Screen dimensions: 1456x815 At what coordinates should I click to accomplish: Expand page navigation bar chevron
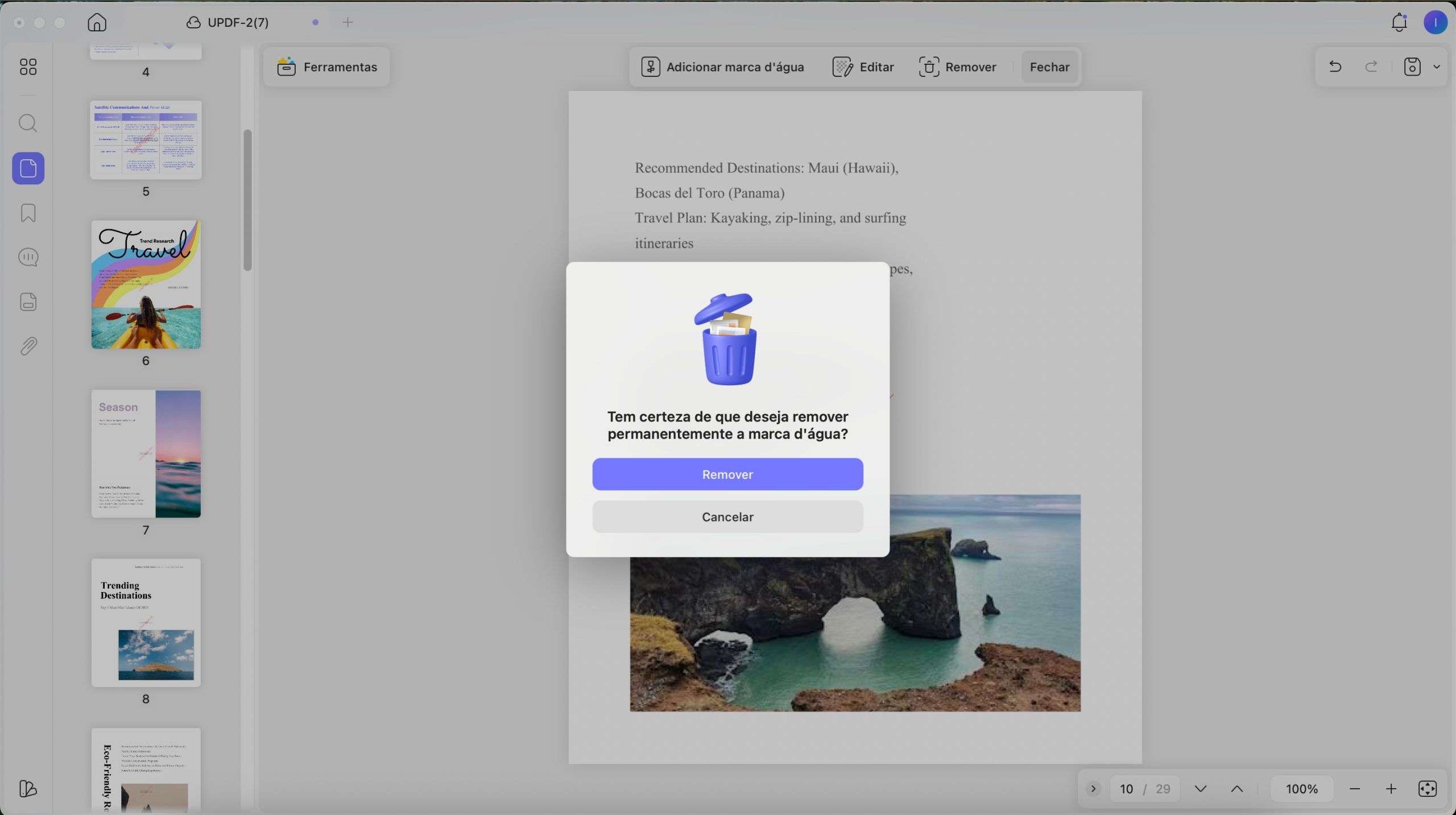pyautogui.click(x=1093, y=788)
